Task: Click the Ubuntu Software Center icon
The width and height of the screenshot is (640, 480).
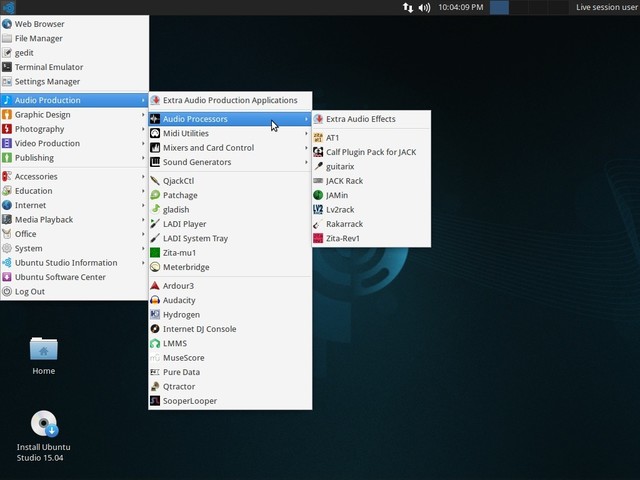Action: click(x=7, y=277)
